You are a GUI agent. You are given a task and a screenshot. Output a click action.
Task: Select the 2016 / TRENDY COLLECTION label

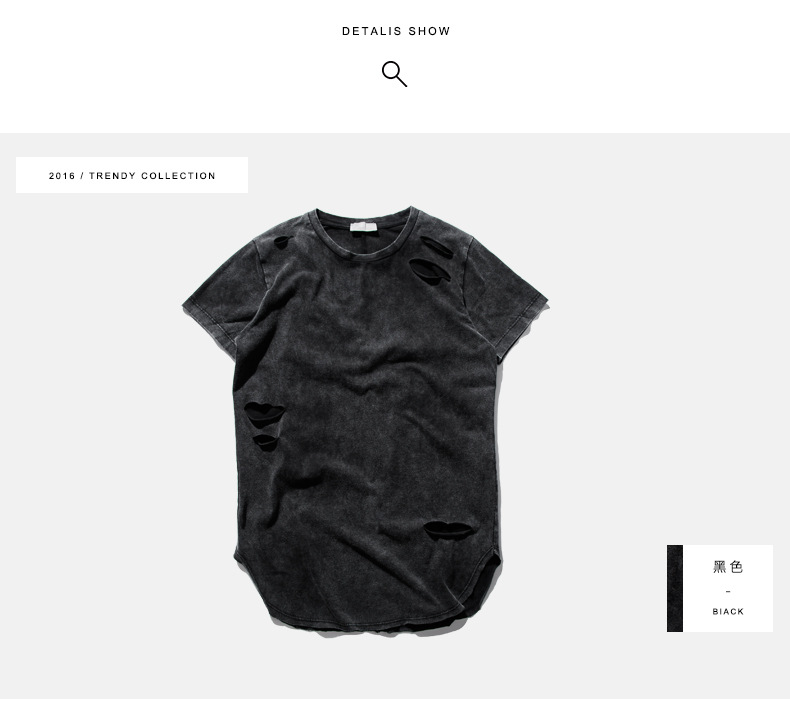pos(132,175)
